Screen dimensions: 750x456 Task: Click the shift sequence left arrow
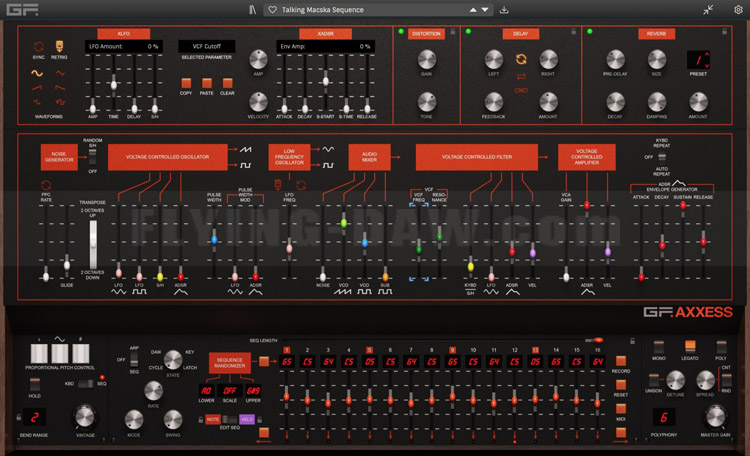click(x=263, y=441)
